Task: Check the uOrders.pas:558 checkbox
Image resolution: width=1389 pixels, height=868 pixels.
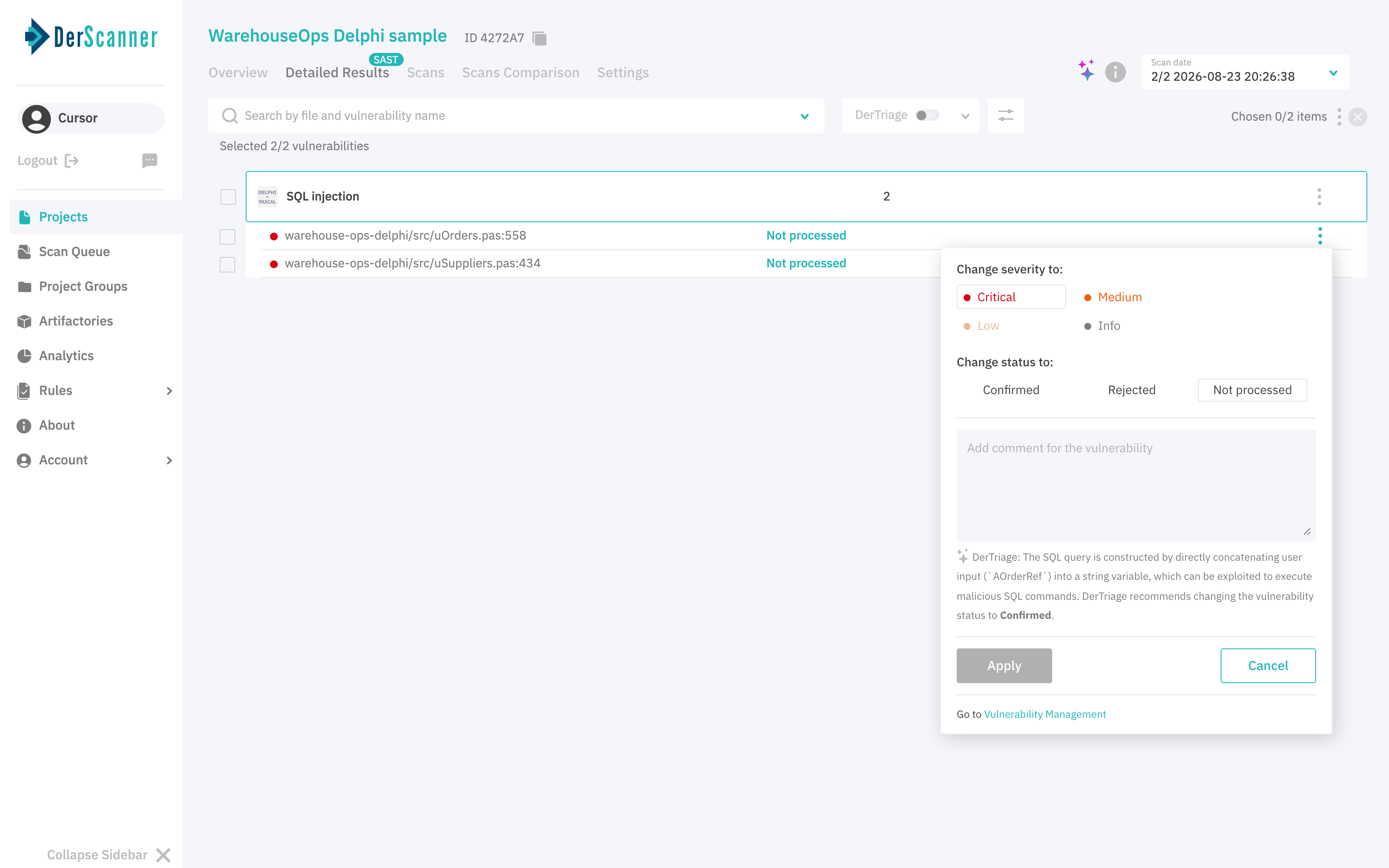Action: [x=228, y=237]
